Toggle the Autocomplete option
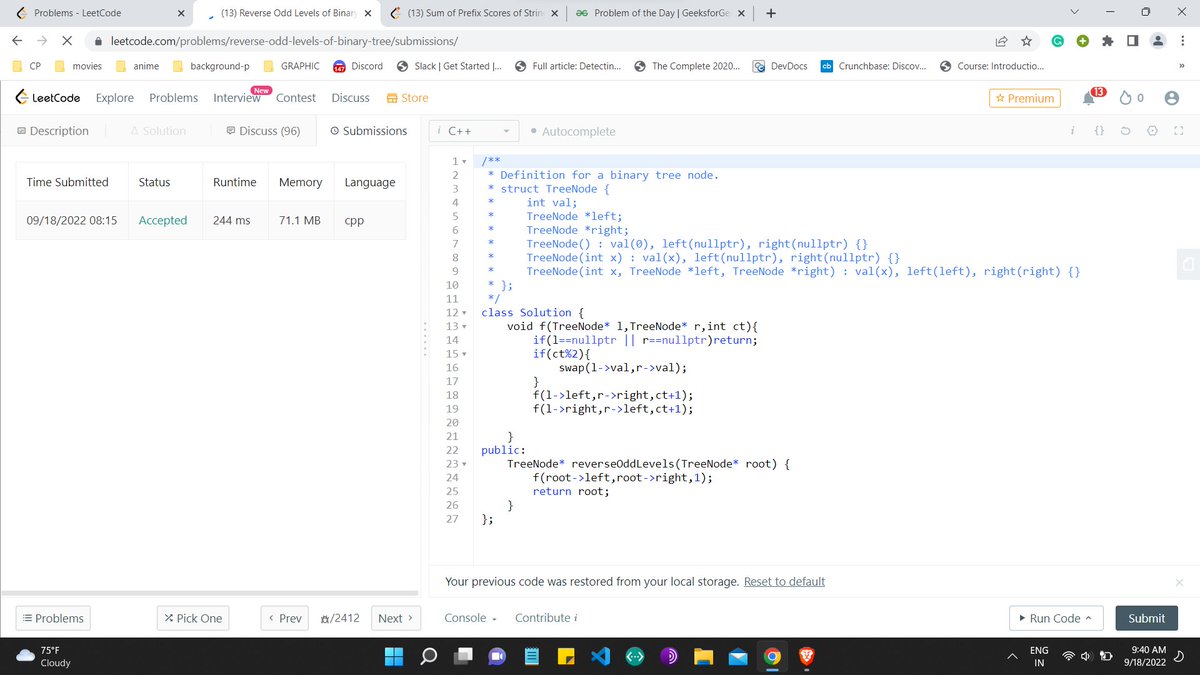The width and height of the screenshot is (1200, 675). coord(574,131)
